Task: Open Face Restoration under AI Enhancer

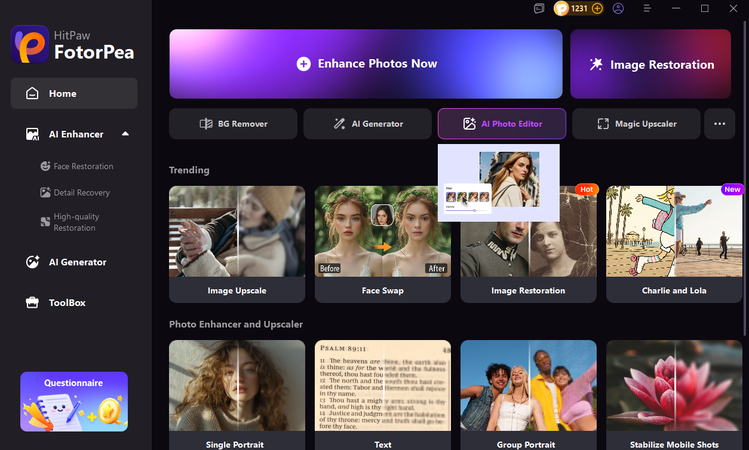Action: (77, 166)
